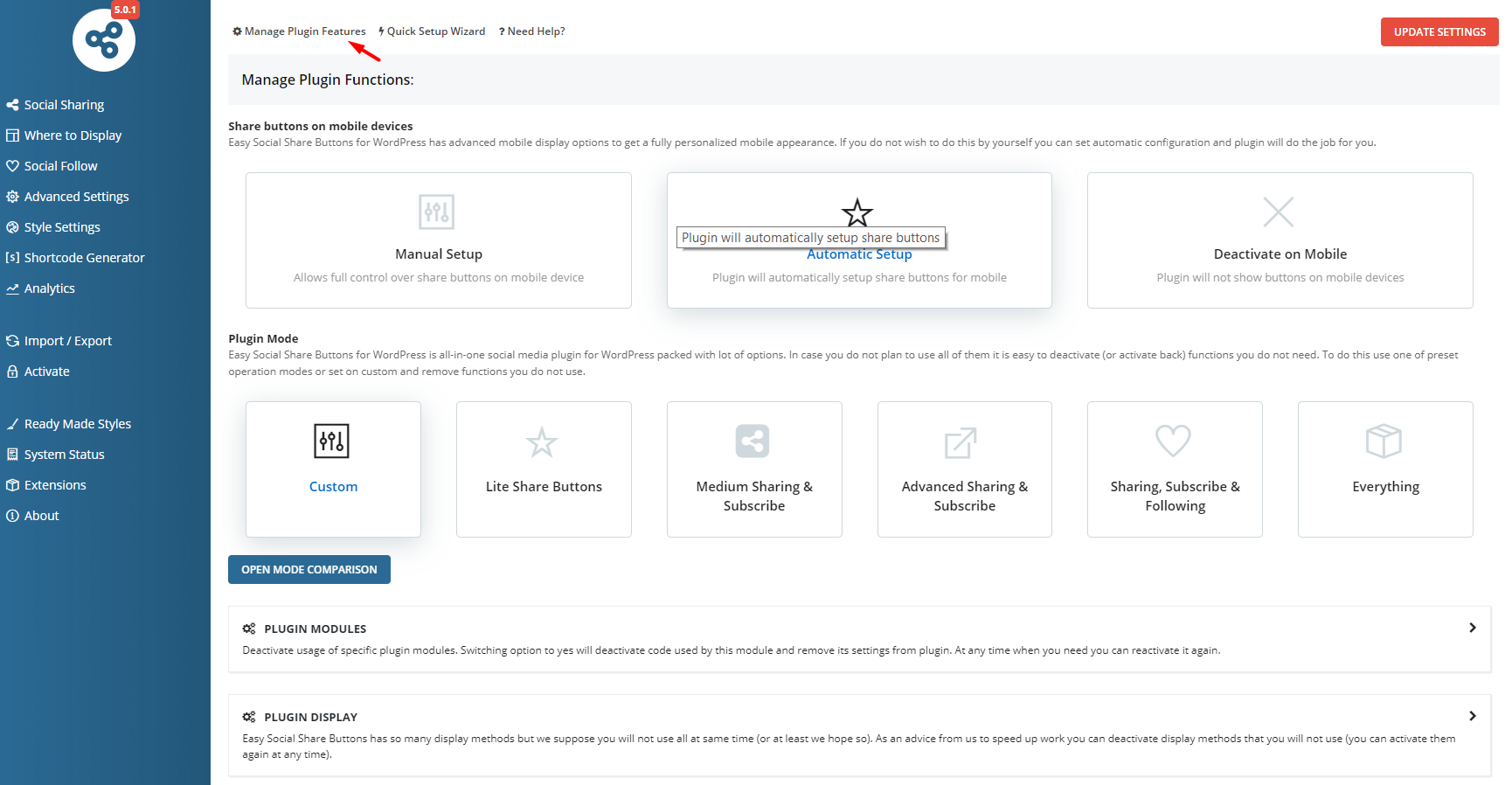This screenshot has height=785, width=1512.
Task: Go to Social Follow in sidebar
Action: (x=60, y=166)
